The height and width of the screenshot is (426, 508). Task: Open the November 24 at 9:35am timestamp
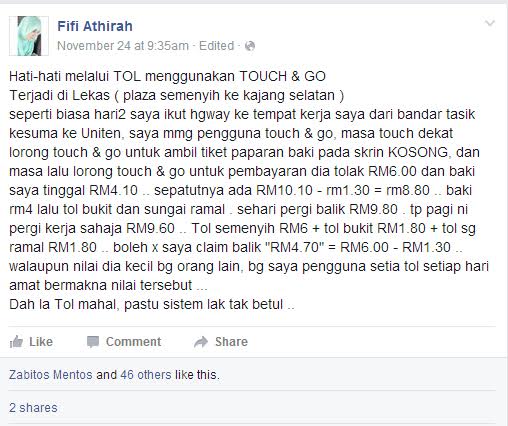tap(123, 46)
